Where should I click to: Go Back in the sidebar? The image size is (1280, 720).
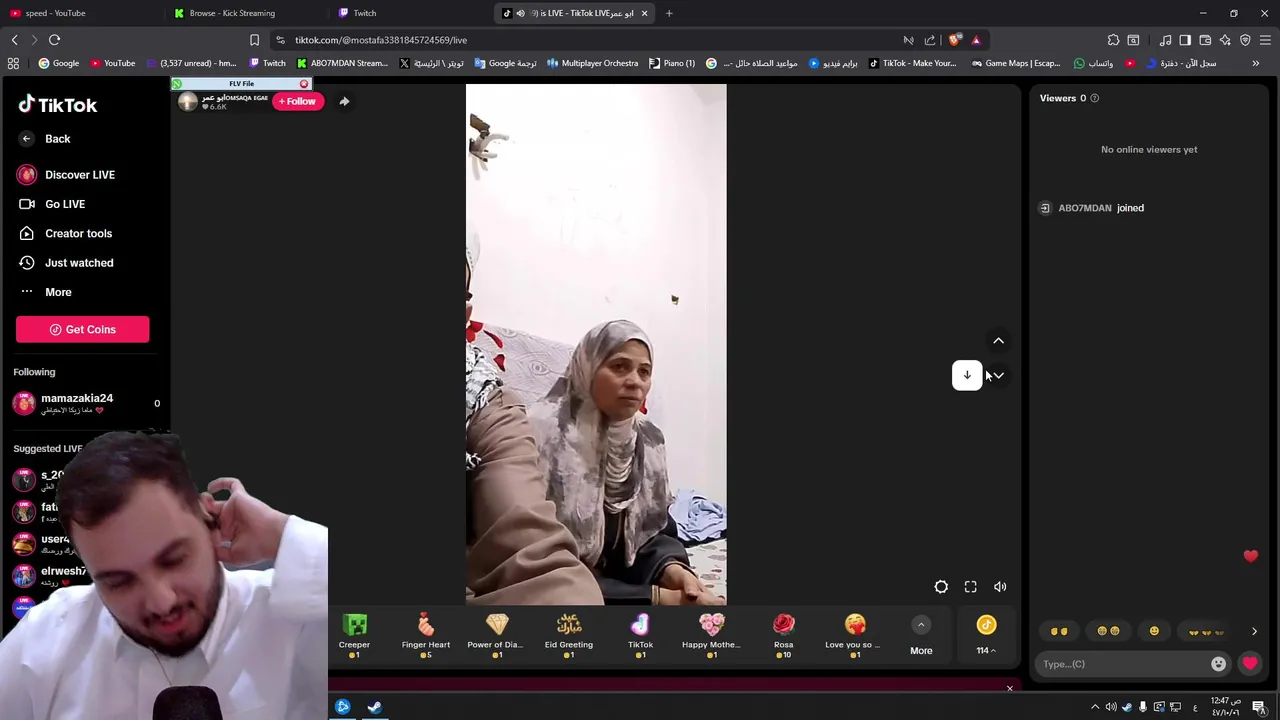click(x=44, y=139)
